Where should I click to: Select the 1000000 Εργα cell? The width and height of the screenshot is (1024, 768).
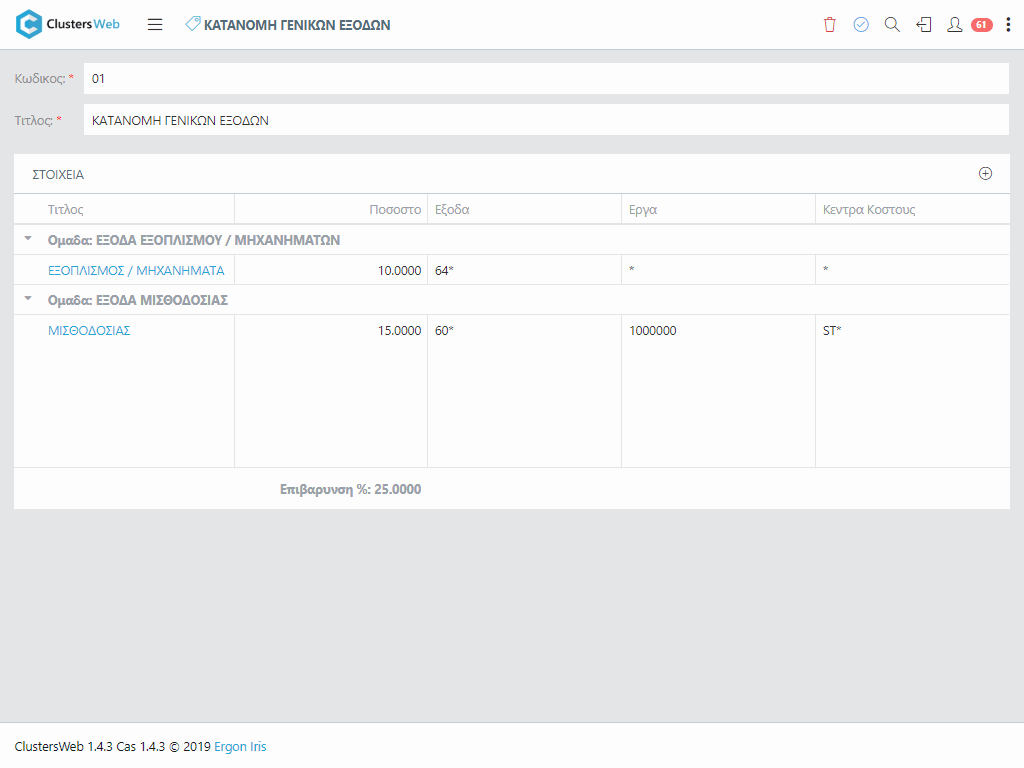[653, 330]
